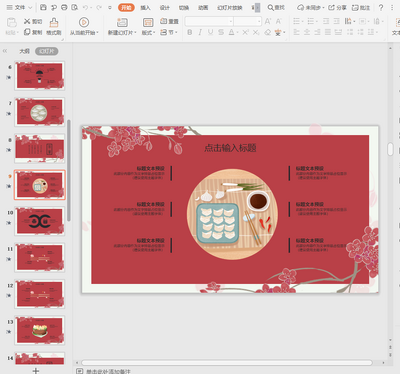
Task: Click the Cut (剪切) scissors icon
Action: pos(27,21)
